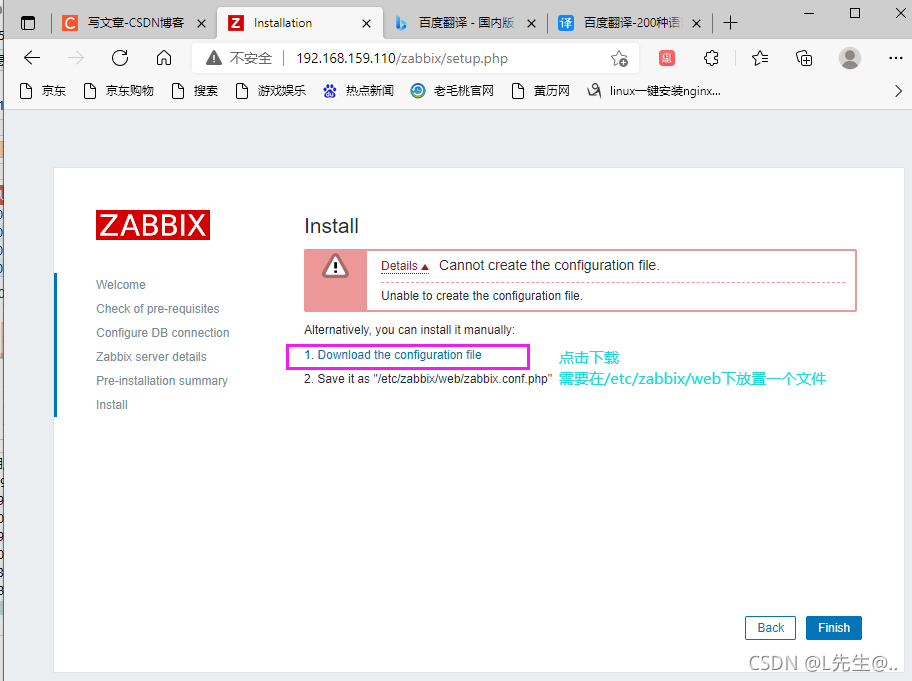Viewport: 912px width, 681px height.
Task: Click the warning triangle in error box
Action: (336, 266)
